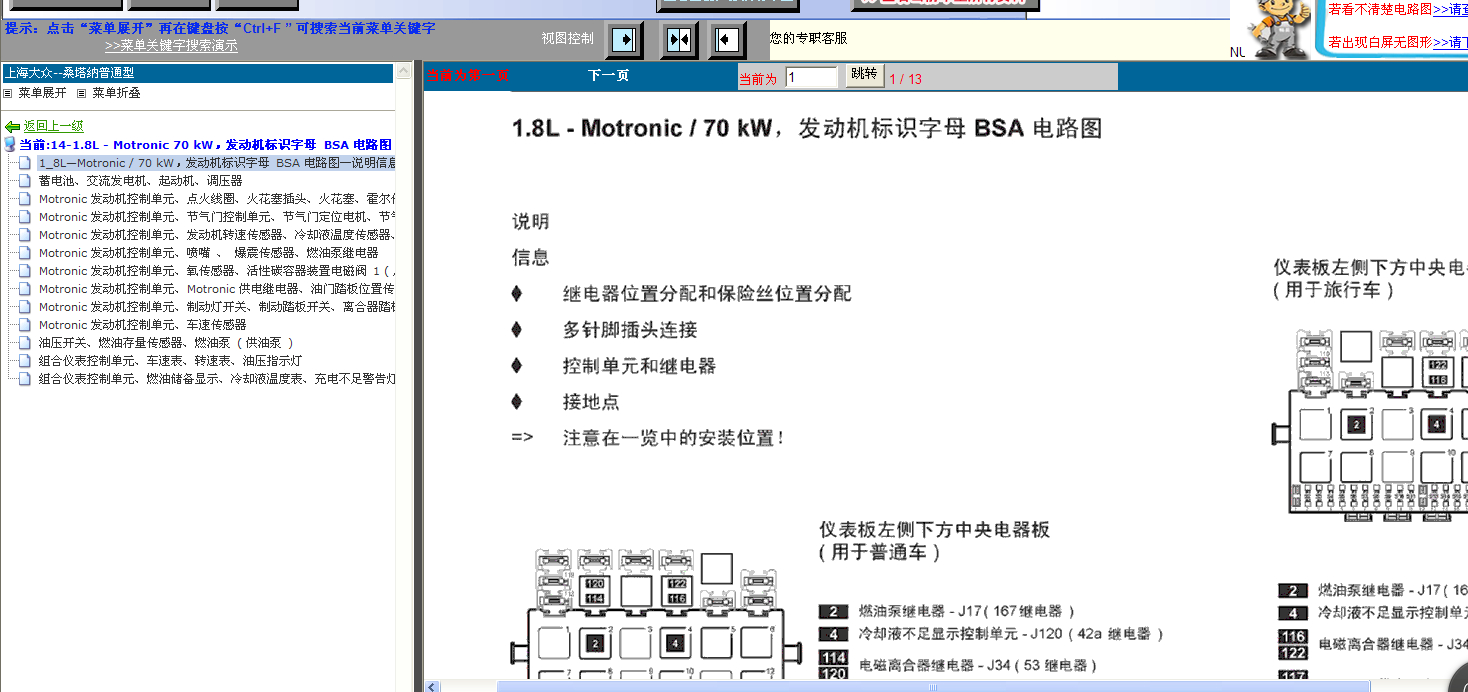Open the 菜单关键字搜索演示 link
1468x692 pixels.
(x=171, y=46)
